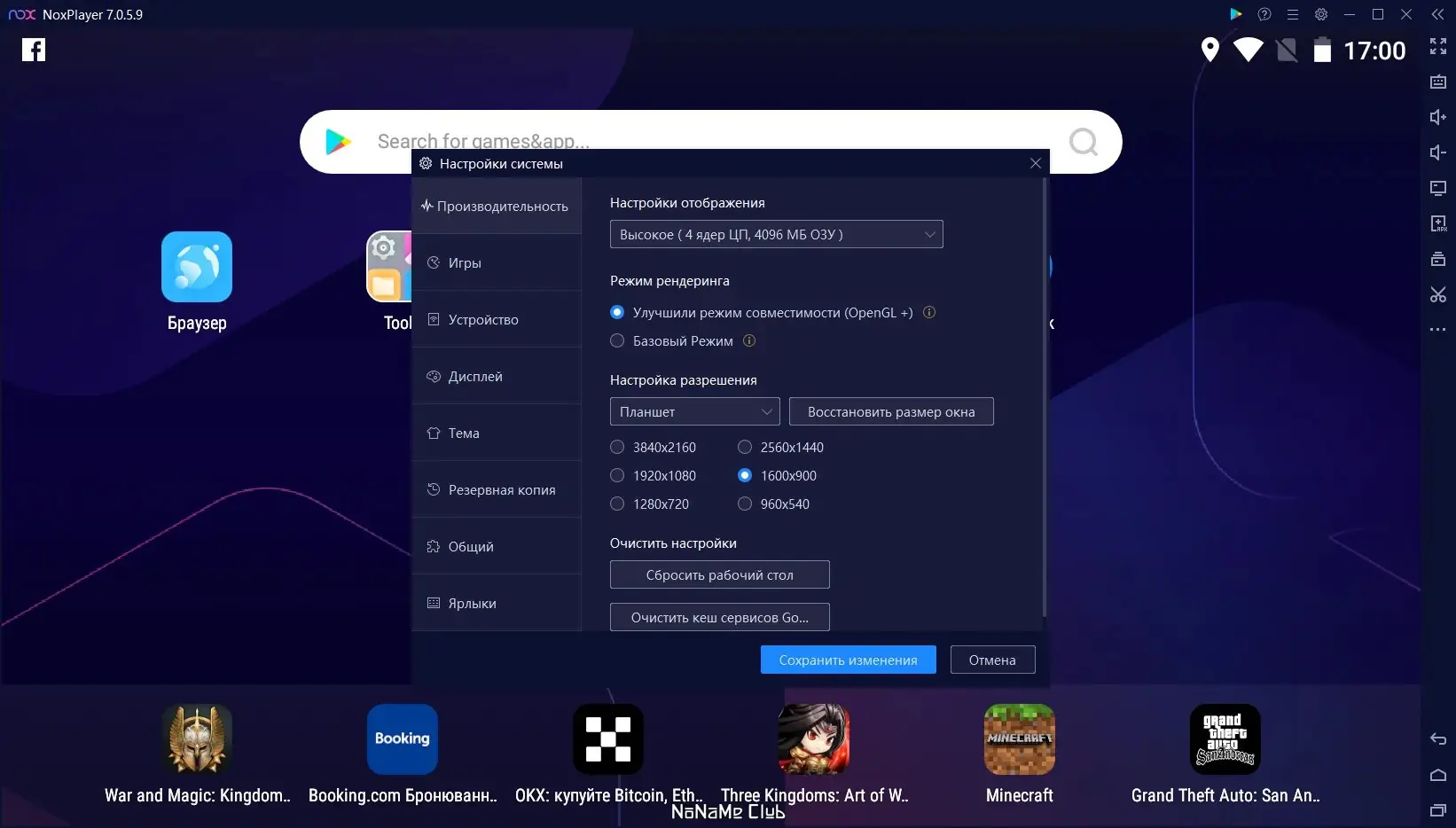This screenshot has height=828, width=1456.
Task: Open the Игры settings tab
Action: (497, 262)
